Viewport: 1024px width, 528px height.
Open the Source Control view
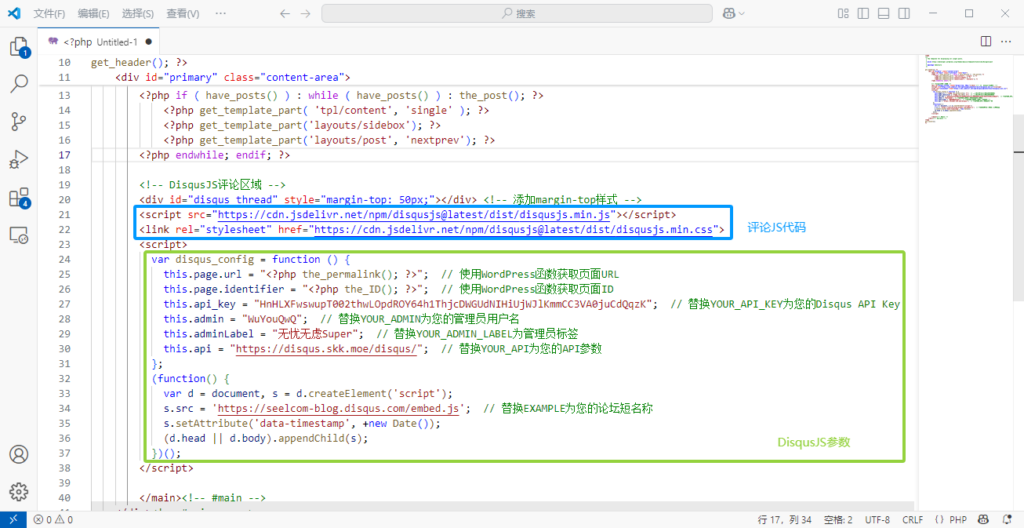18,122
